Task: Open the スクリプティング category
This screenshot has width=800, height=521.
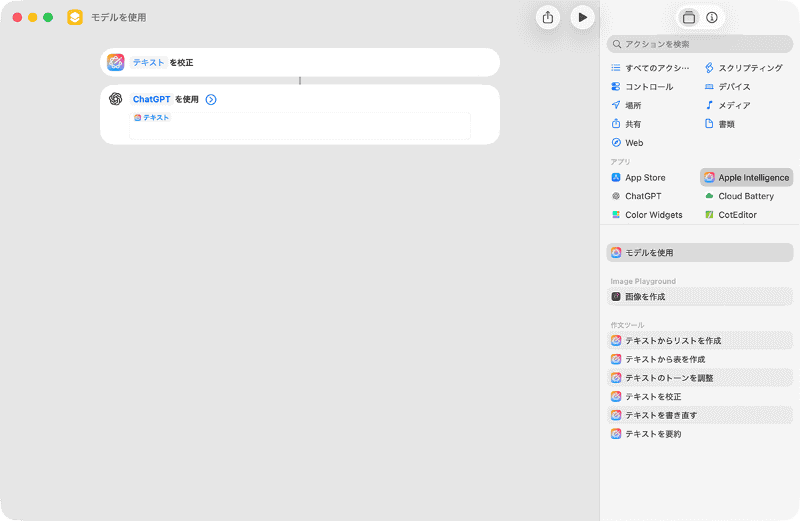Action: (x=744, y=68)
